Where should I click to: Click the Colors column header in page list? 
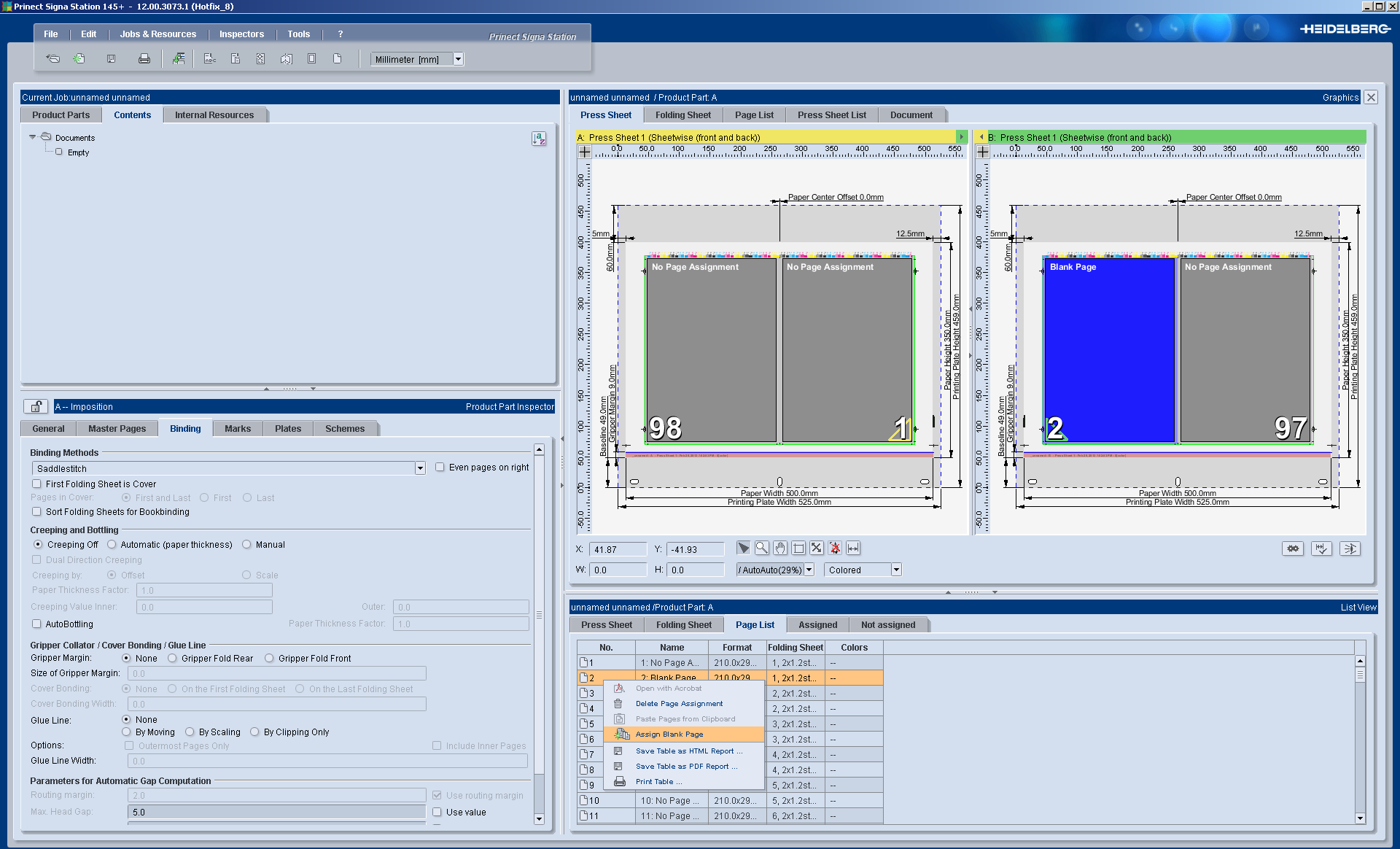(x=854, y=647)
